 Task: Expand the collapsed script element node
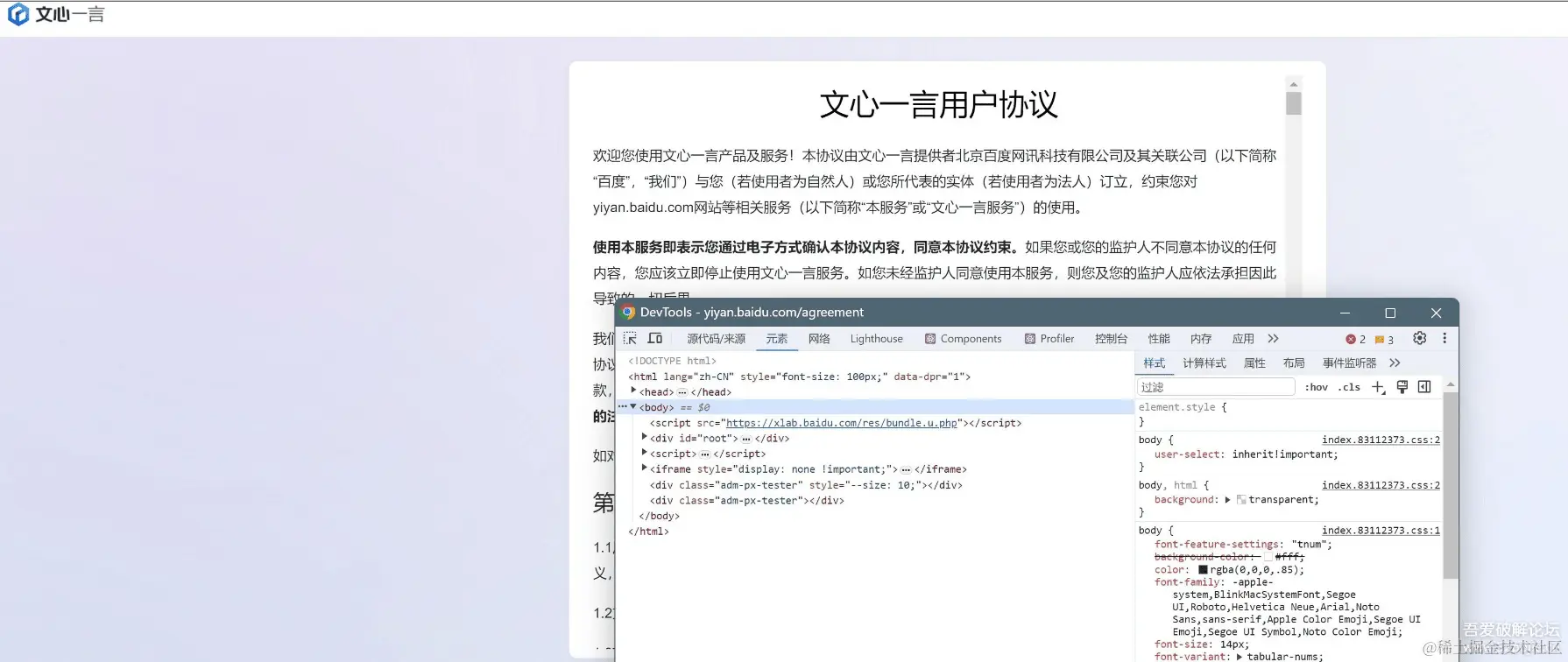point(645,454)
